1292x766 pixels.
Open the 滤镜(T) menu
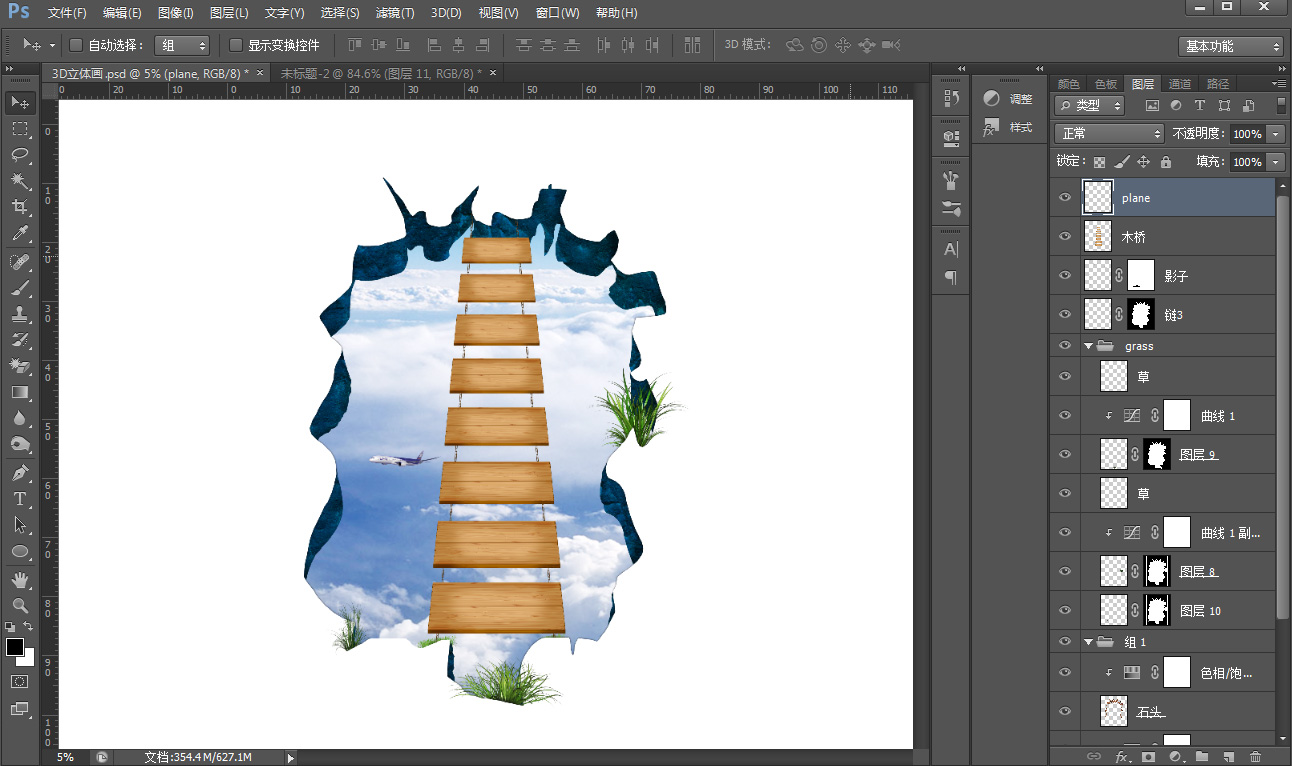[395, 13]
